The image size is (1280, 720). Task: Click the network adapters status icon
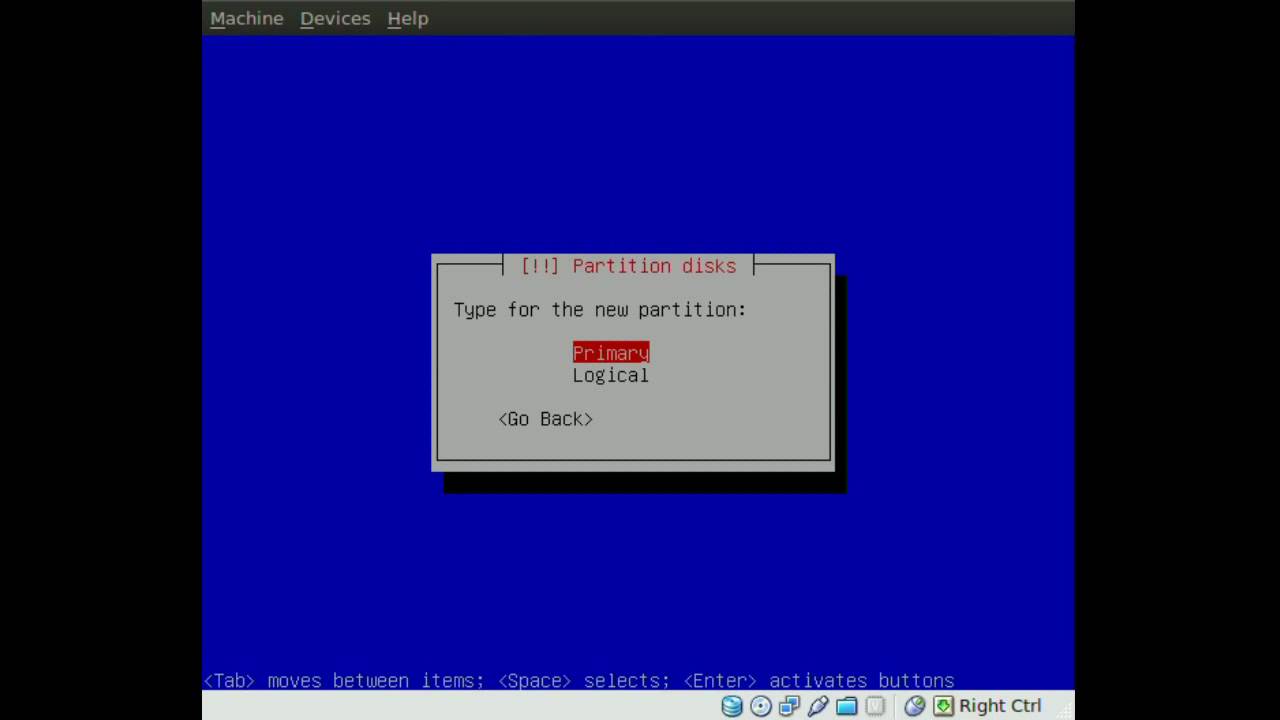789,706
